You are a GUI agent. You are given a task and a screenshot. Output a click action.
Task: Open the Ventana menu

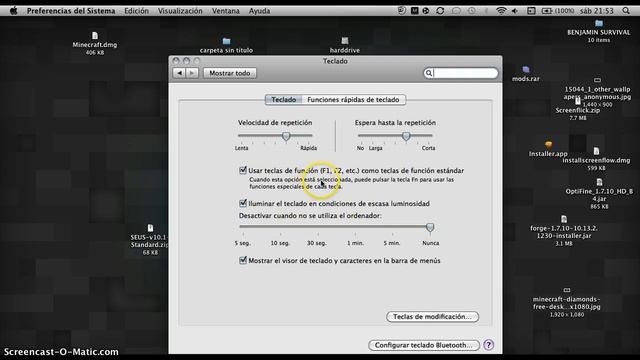click(x=225, y=11)
